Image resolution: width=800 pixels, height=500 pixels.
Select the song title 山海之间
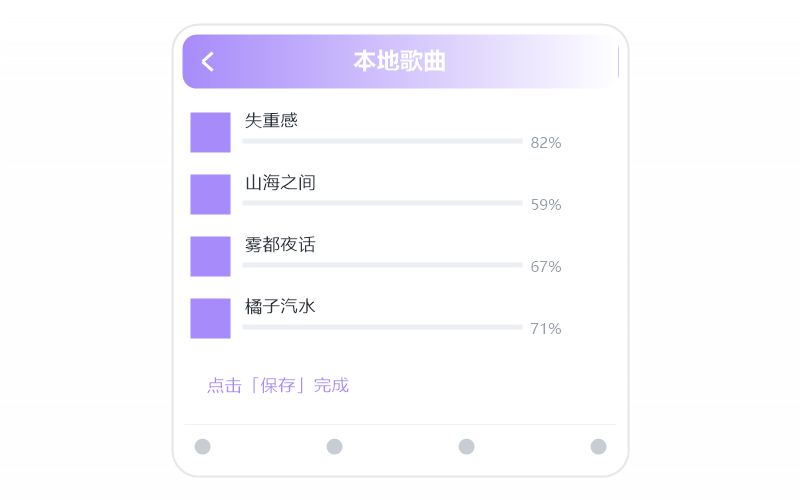280,182
